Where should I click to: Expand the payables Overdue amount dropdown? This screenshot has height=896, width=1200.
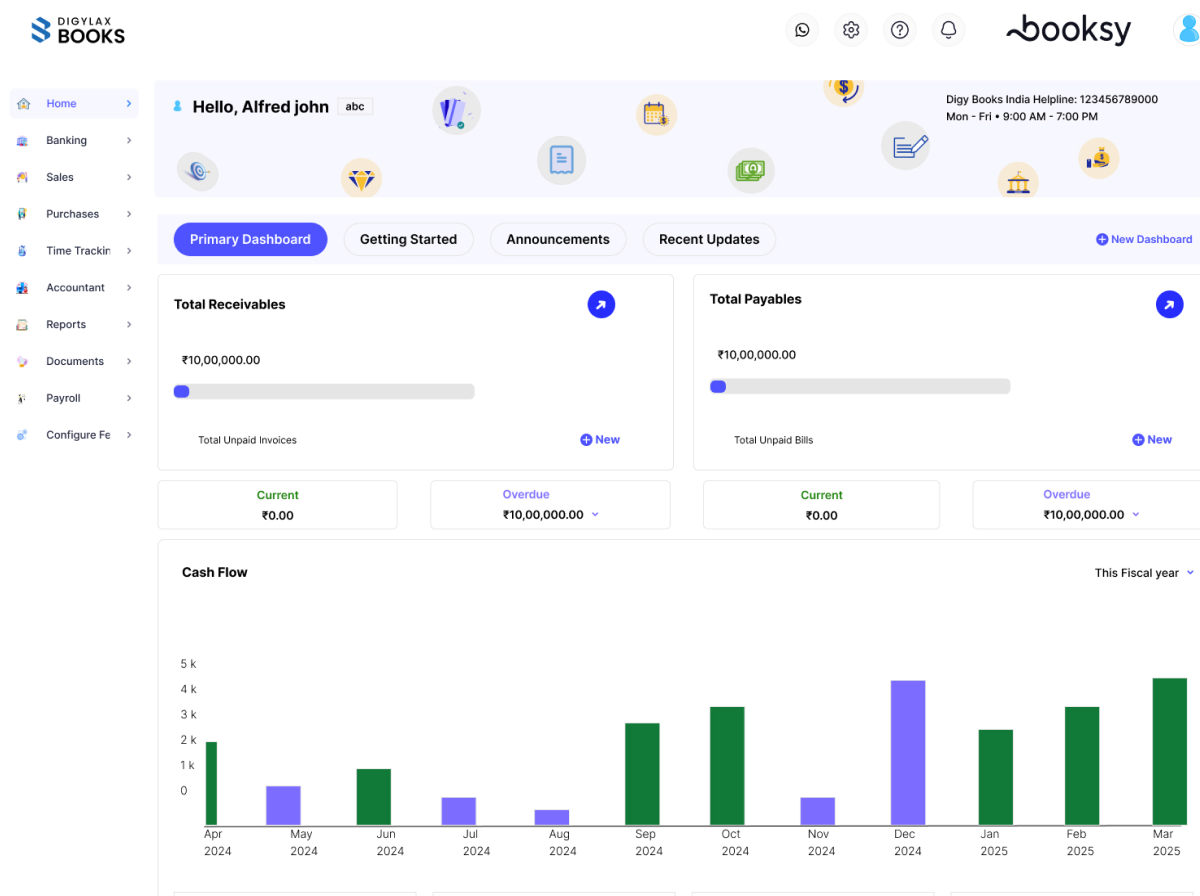[x=1135, y=514]
